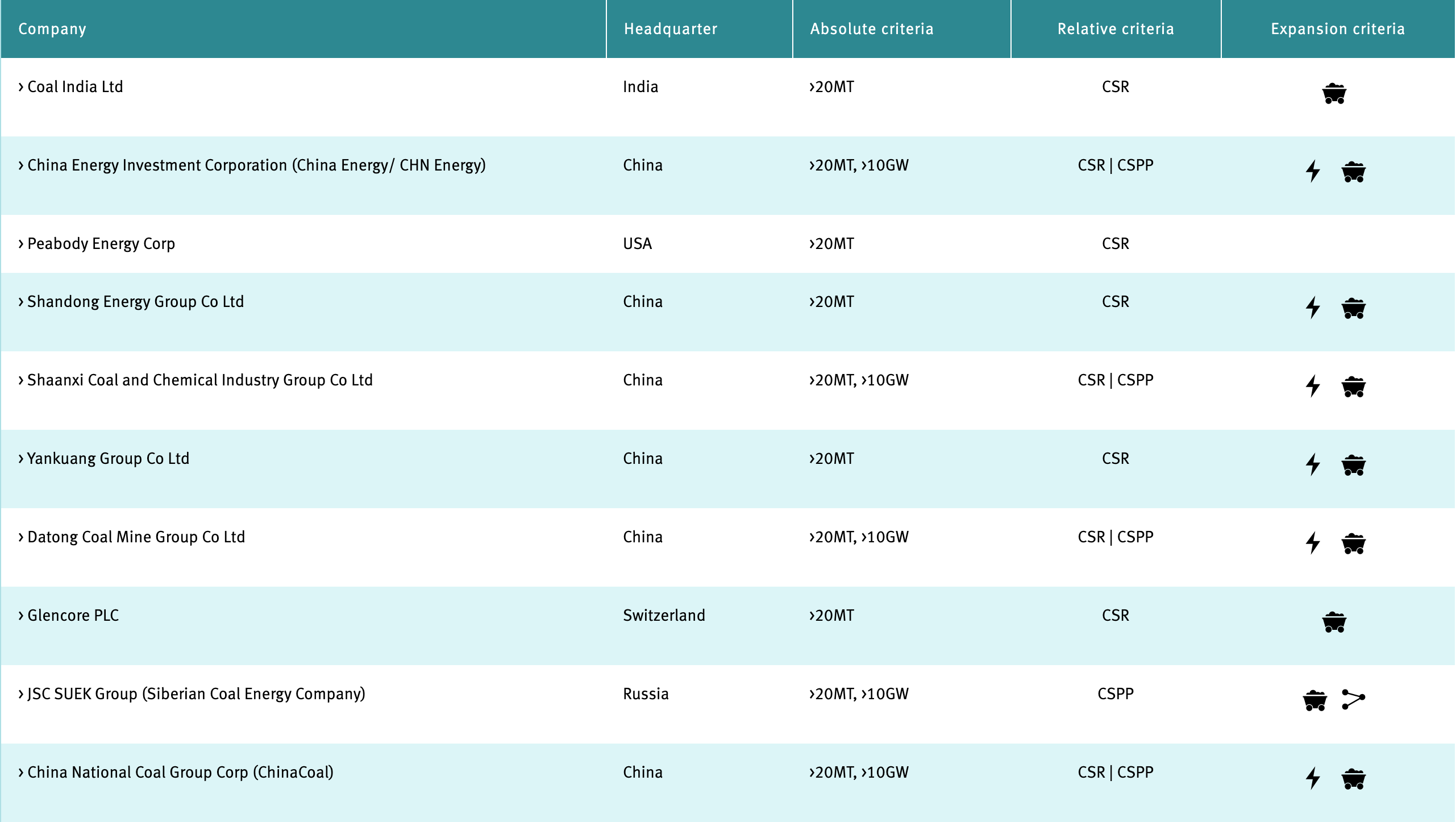Select the coal cart icon for Coal India Ltd
The height and width of the screenshot is (822, 1456).
tap(1334, 95)
